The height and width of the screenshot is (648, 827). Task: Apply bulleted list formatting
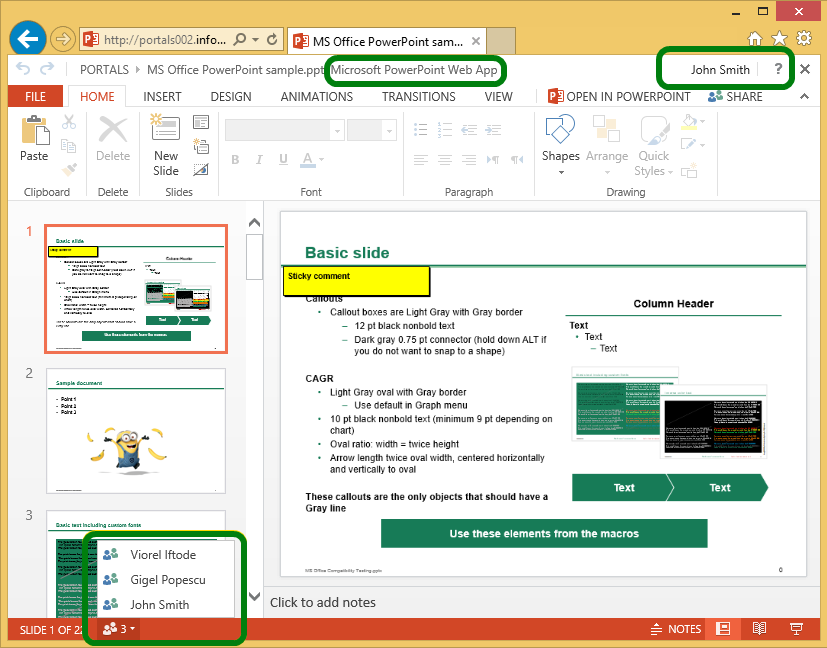click(420, 130)
